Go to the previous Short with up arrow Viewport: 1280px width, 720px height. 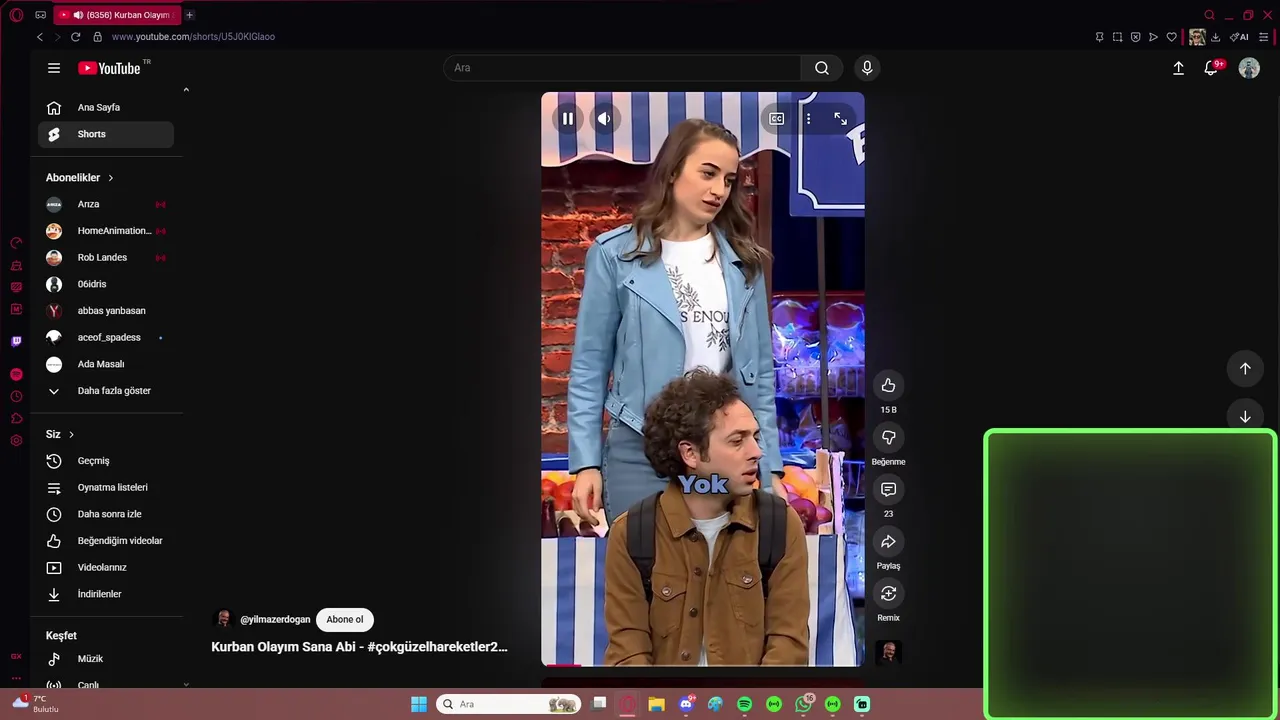pos(1245,368)
